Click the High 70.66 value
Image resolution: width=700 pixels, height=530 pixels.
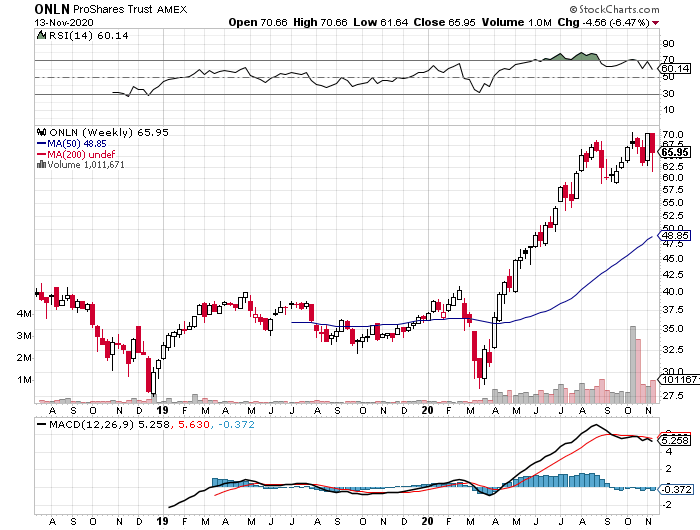pos(320,22)
